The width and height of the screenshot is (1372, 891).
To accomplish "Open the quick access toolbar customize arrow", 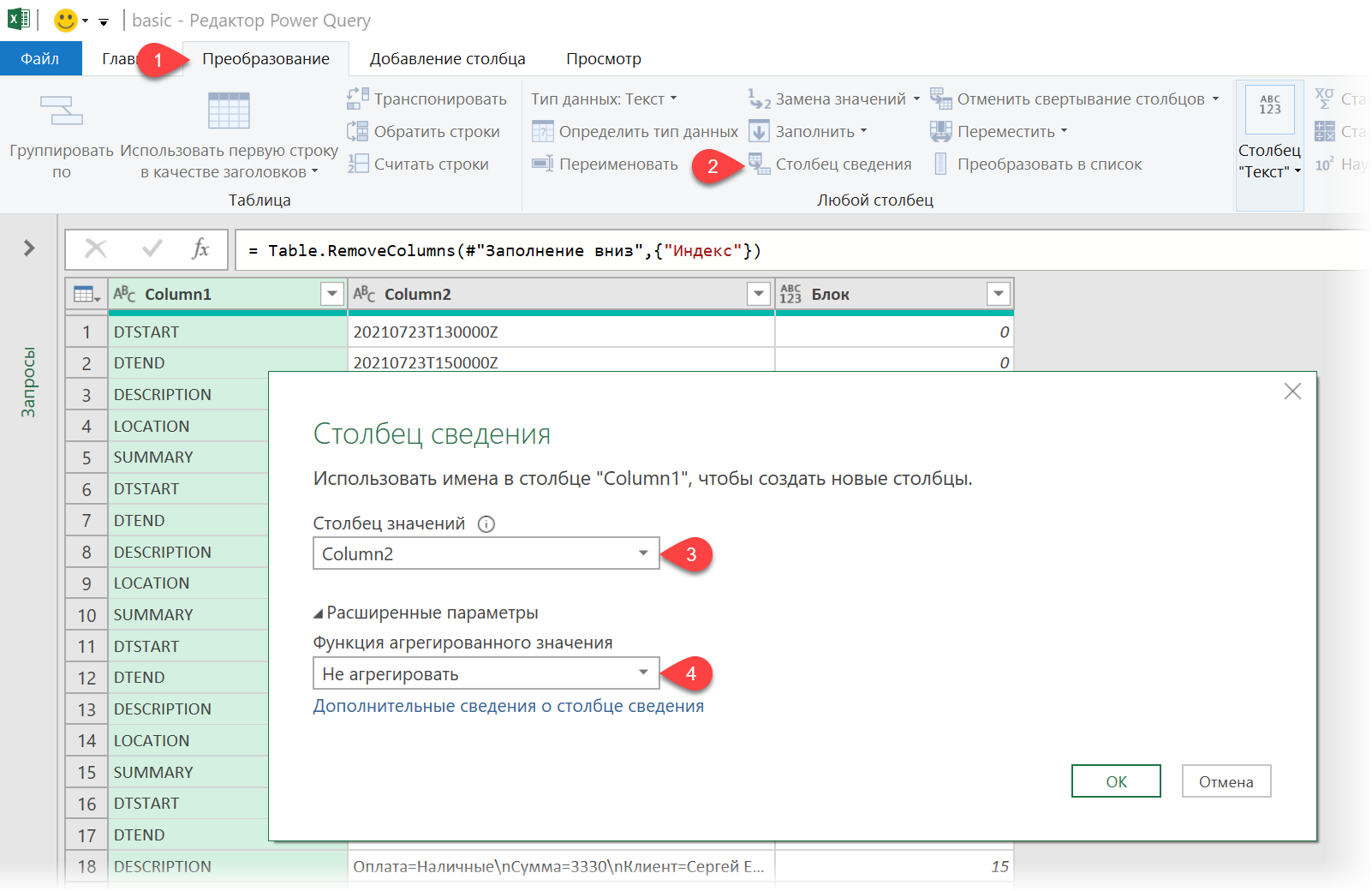I will pyautogui.click(x=104, y=22).
